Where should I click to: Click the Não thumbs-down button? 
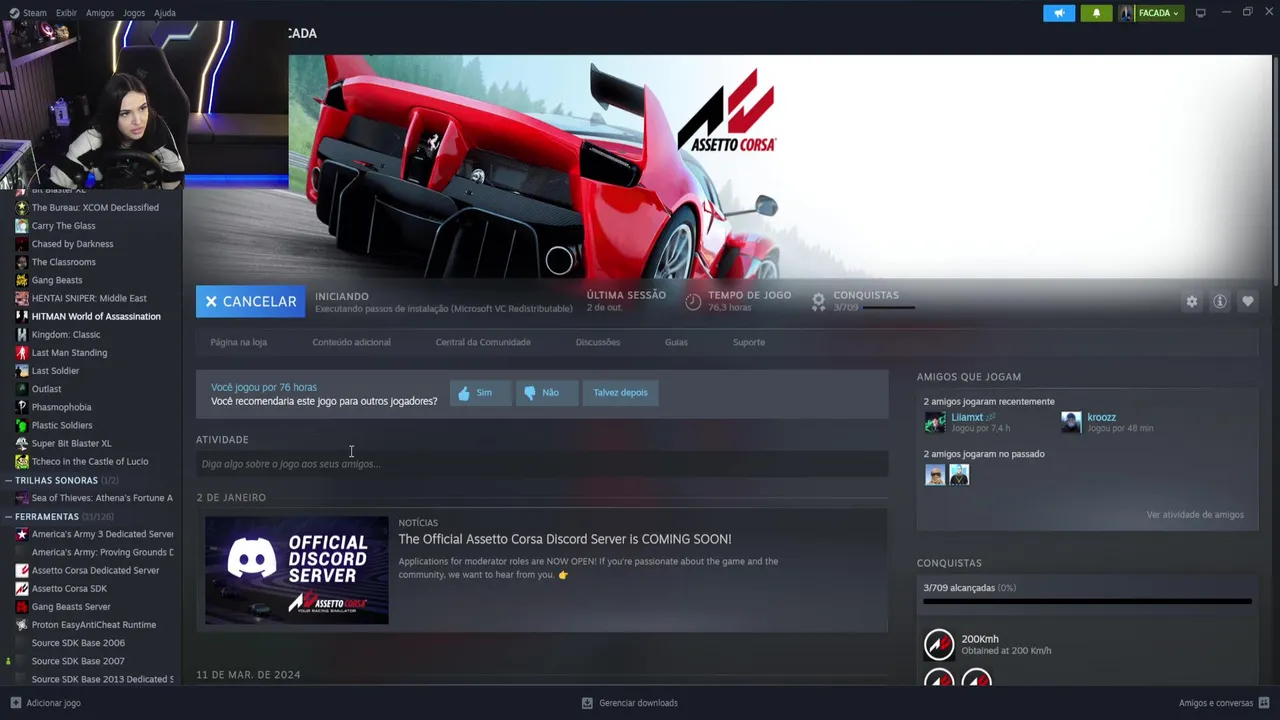547,393
